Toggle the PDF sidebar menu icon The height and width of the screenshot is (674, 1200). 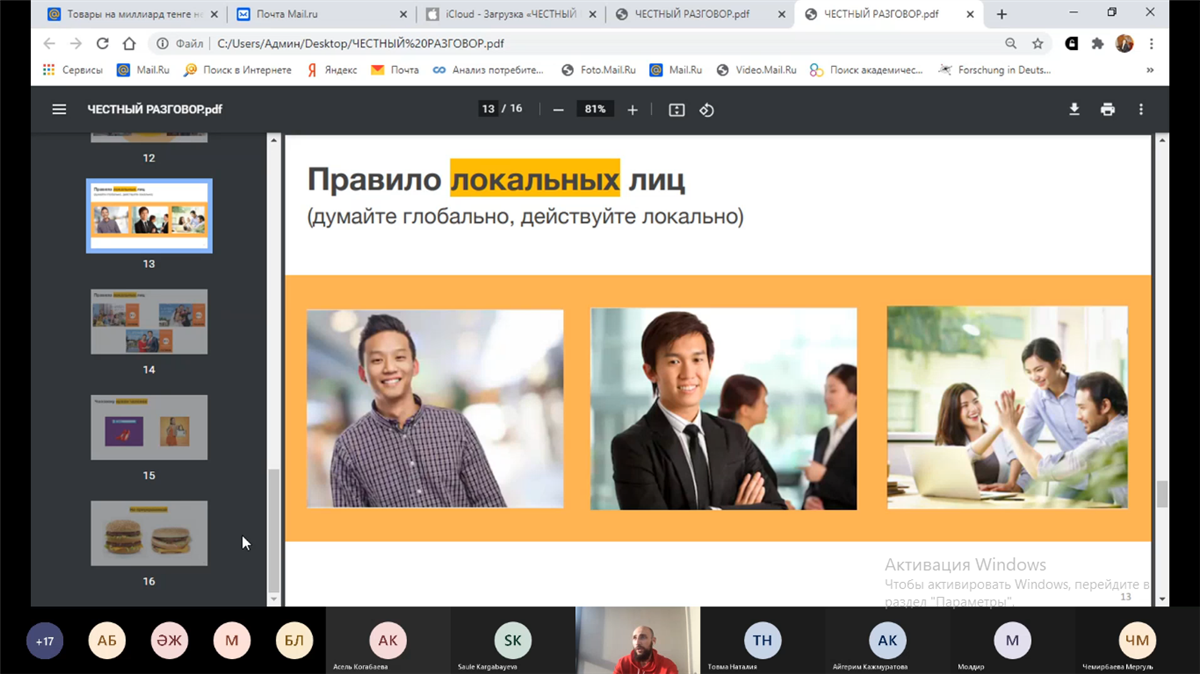point(59,110)
